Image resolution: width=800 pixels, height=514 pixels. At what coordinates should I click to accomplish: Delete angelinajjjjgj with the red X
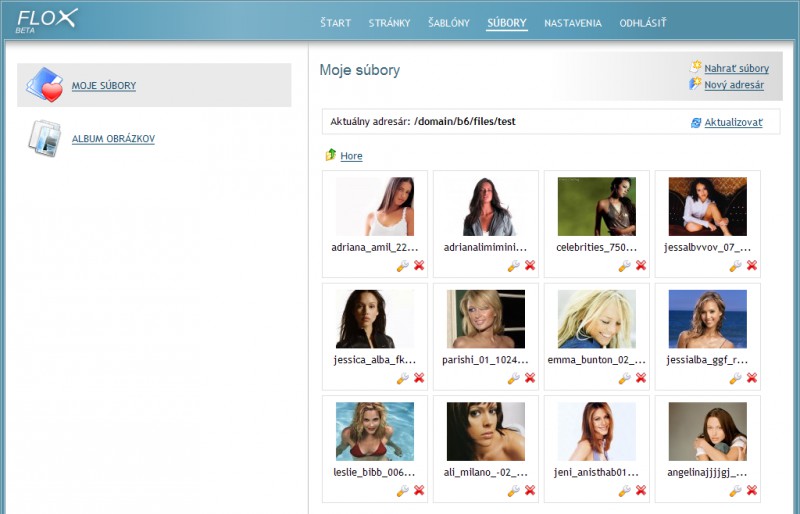[x=752, y=491]
